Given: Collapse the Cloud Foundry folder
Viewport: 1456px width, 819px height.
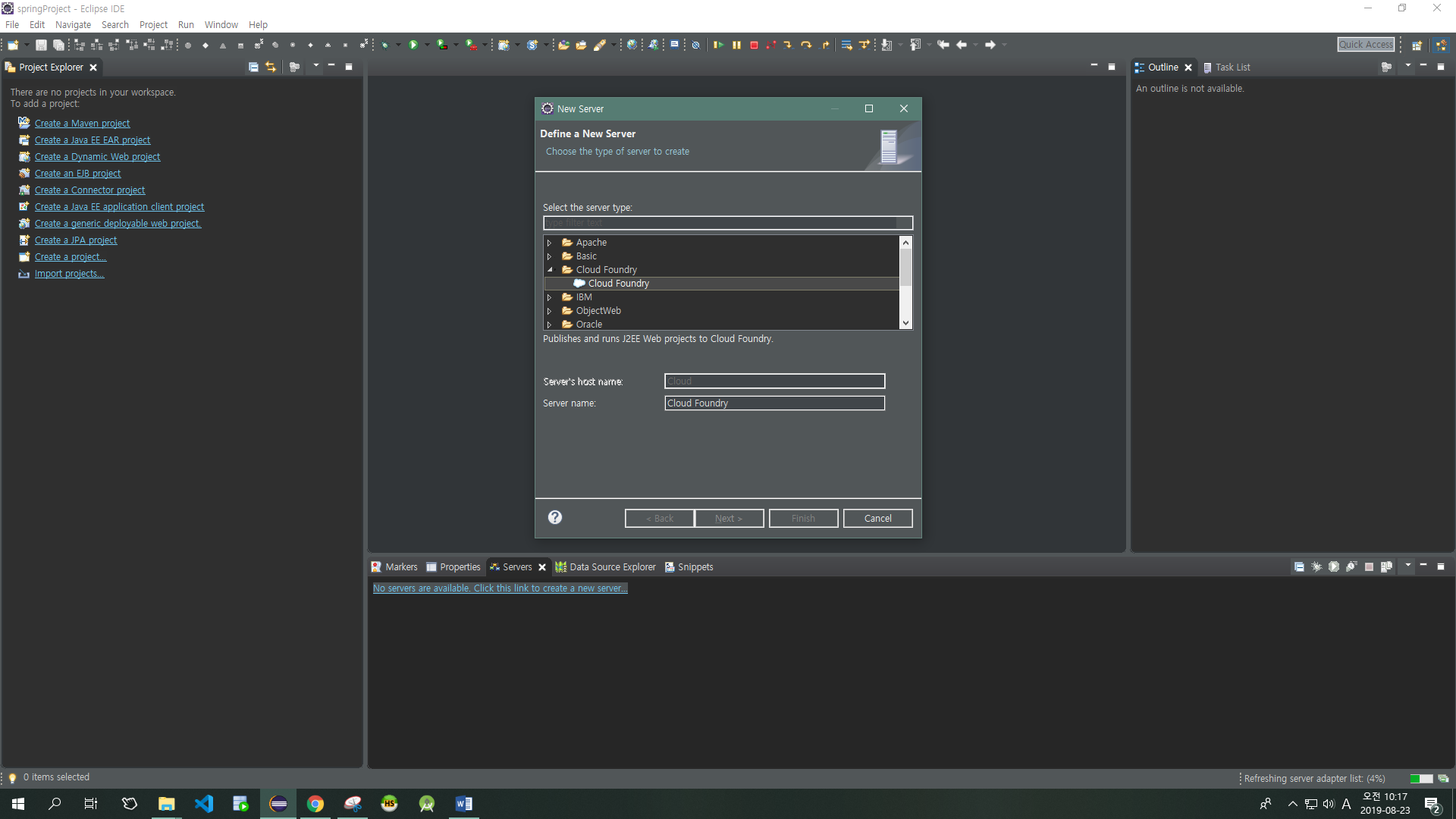Looking at the screenshot, I should point(550,270).
